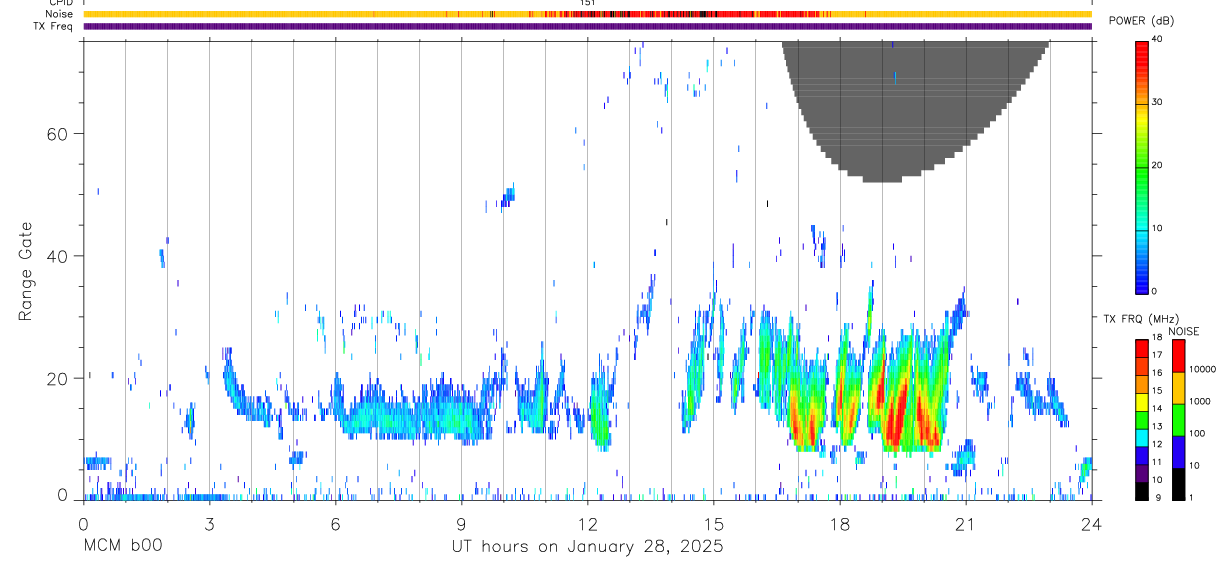Click the red NOISE swatch above 10000
The height and width of the screenshot is (567, 1228).
[x=1177, y=356]
